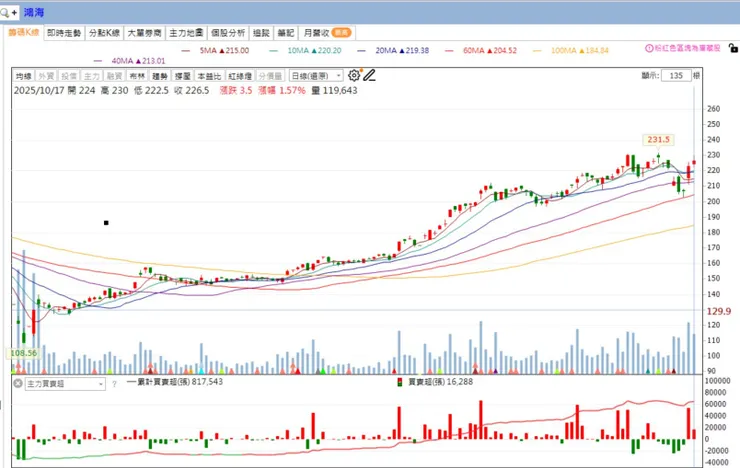Toggle the 均線 moving average overlay
The width and height of the screenshot is (740, 468).
tap(23, 76)
